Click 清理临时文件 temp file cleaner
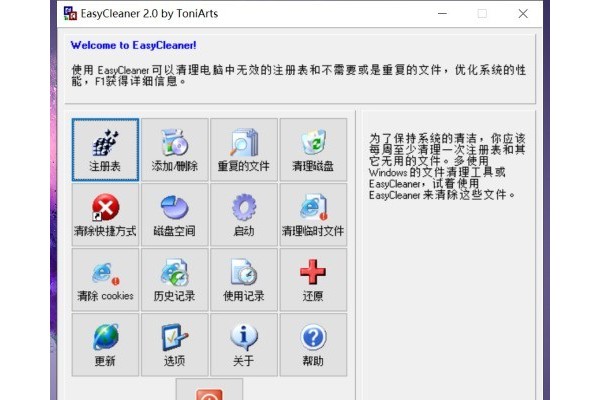600x400 pixels. (313, 215)
